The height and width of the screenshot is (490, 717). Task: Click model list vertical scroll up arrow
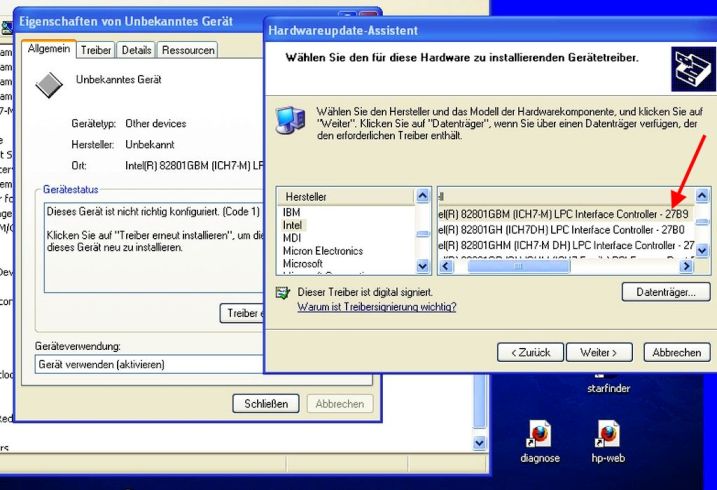pos(702,196)
